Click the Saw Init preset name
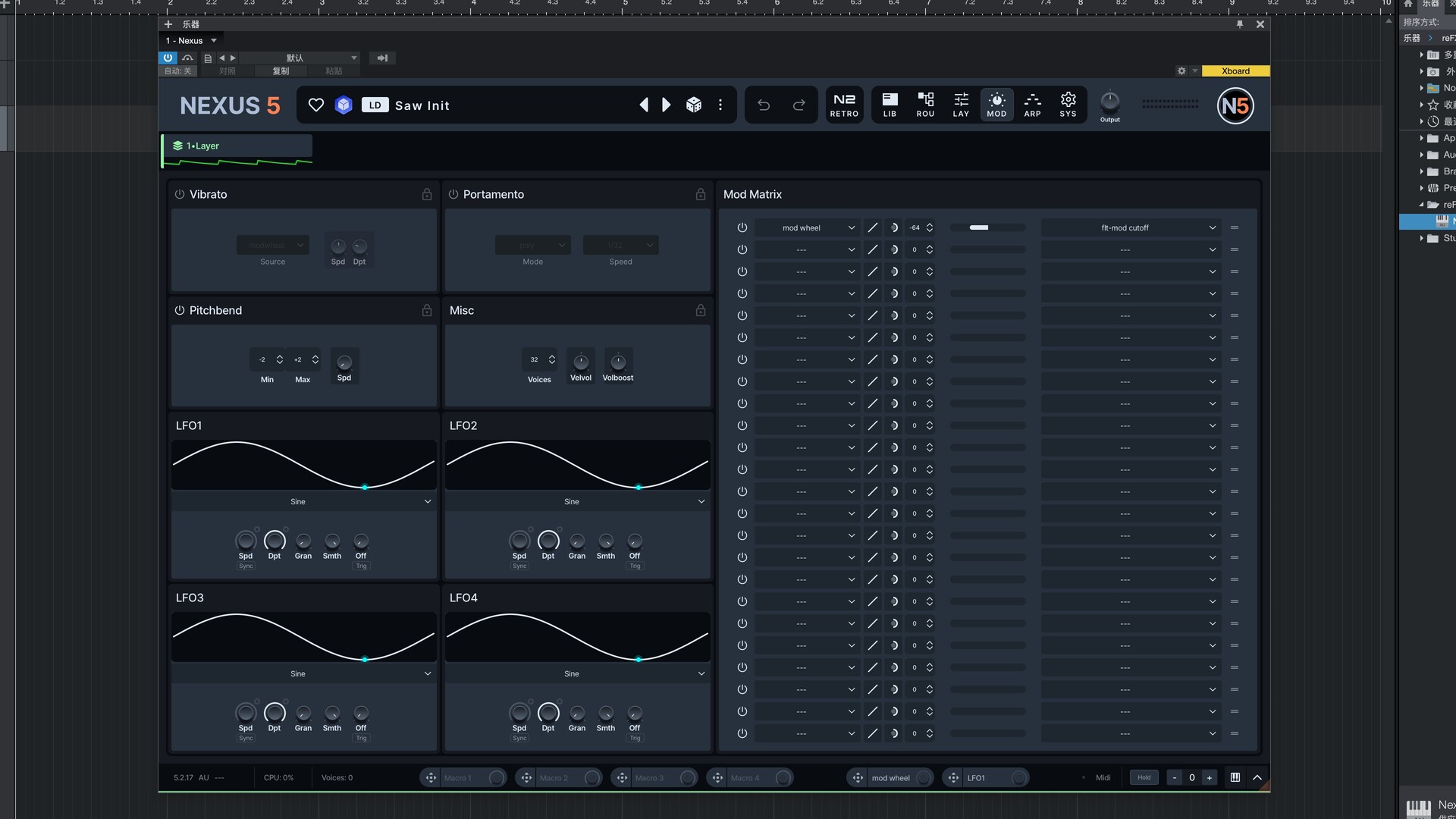 point(422,105)
